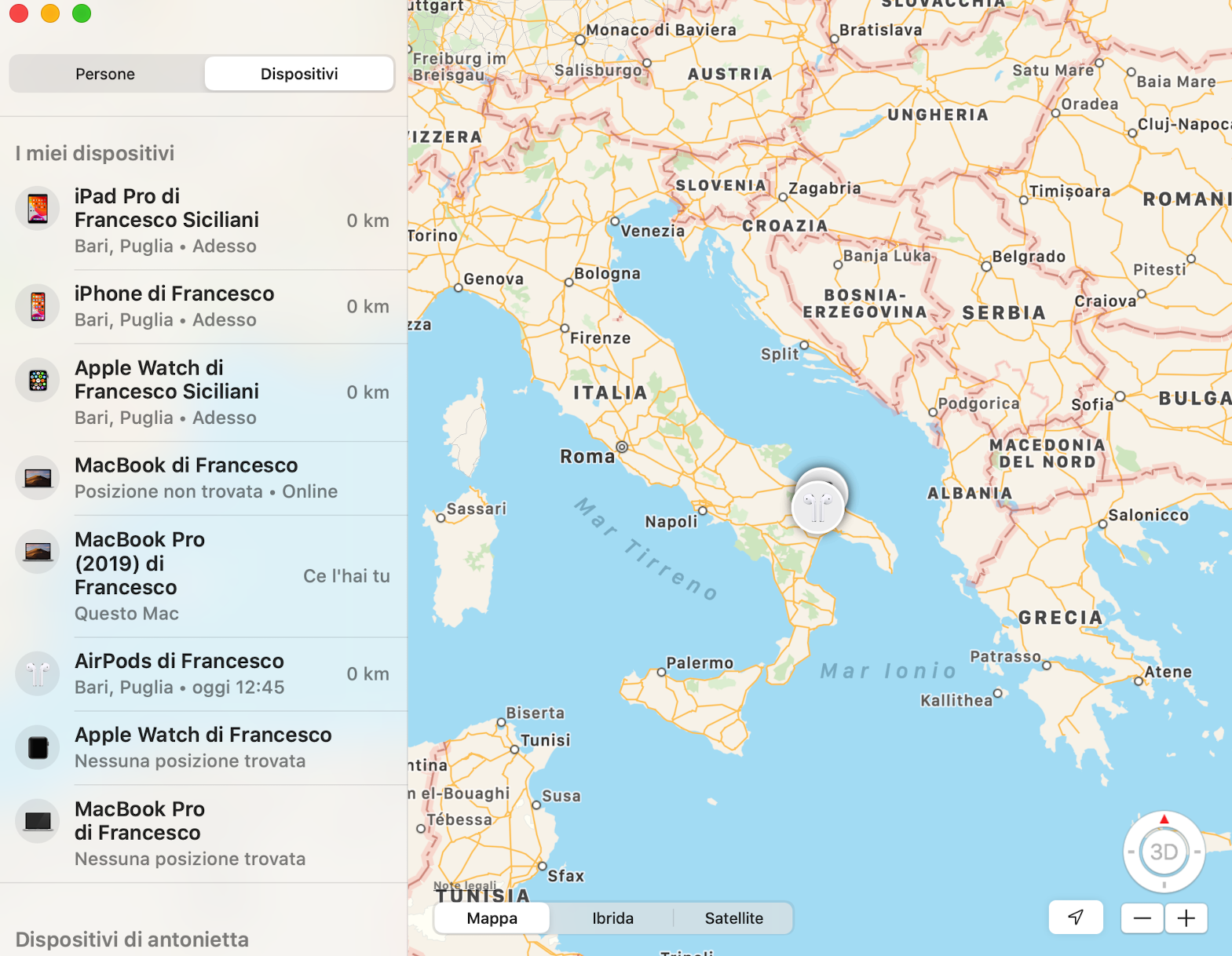
Task: Click the red north compass arrow
Action: coord(1164,819)
